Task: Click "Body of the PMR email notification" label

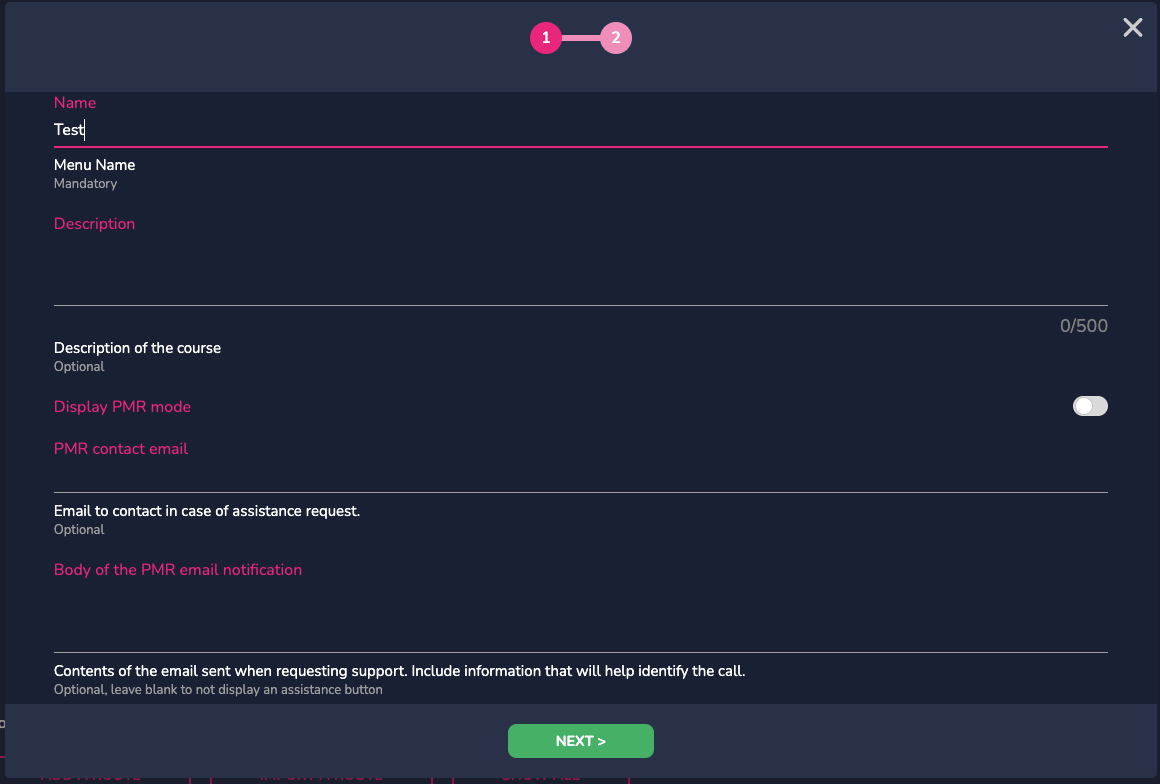Action: [x=178, y=570]
